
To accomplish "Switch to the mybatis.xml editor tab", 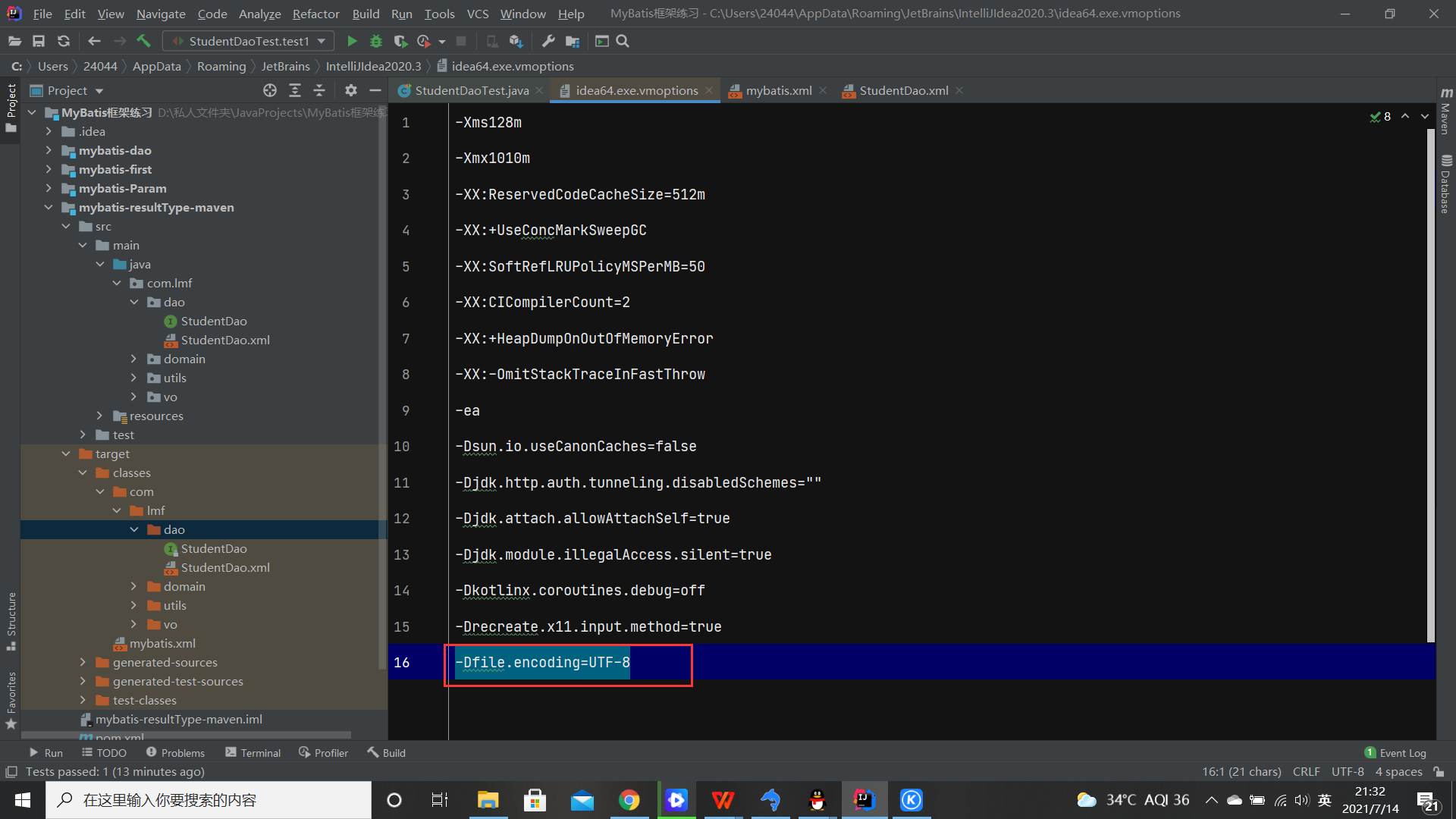I will point(778,90).
